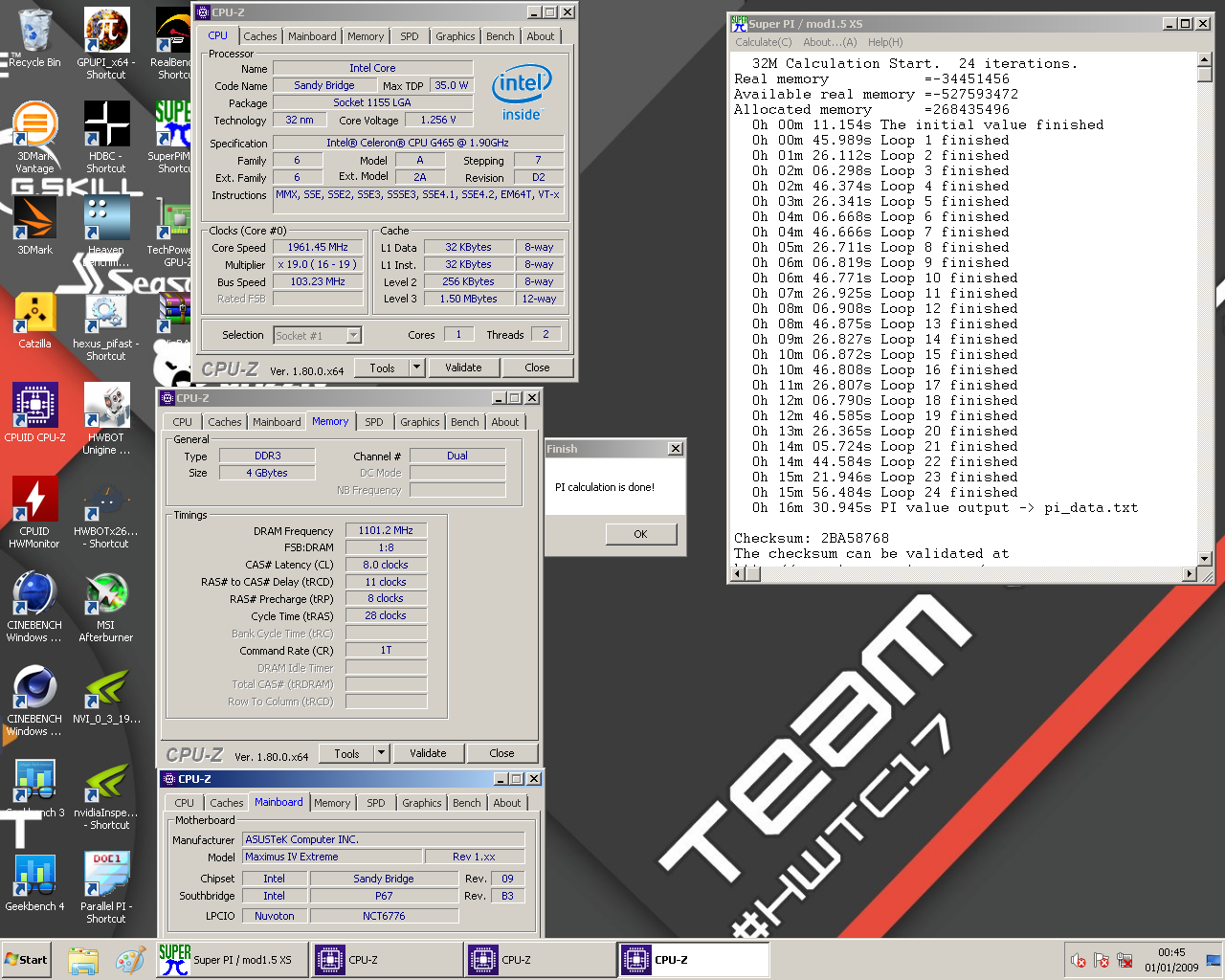This screenshot has height=980, width=1225.
Task: Click Super PI vertical scrollbar down arrow
Action: click(x=1205, y=558)
